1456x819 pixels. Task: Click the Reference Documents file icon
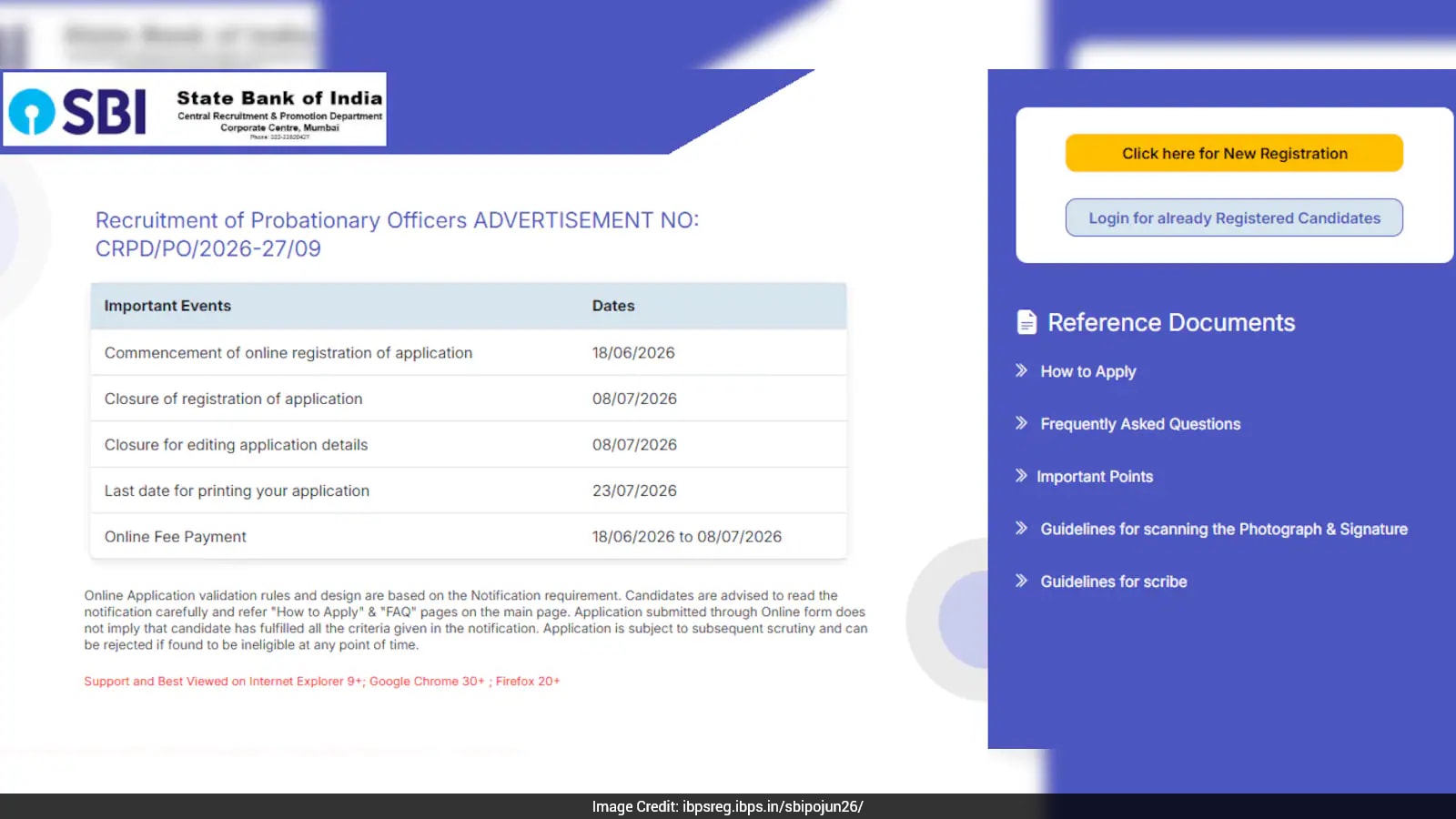(x=1026, y=322)
